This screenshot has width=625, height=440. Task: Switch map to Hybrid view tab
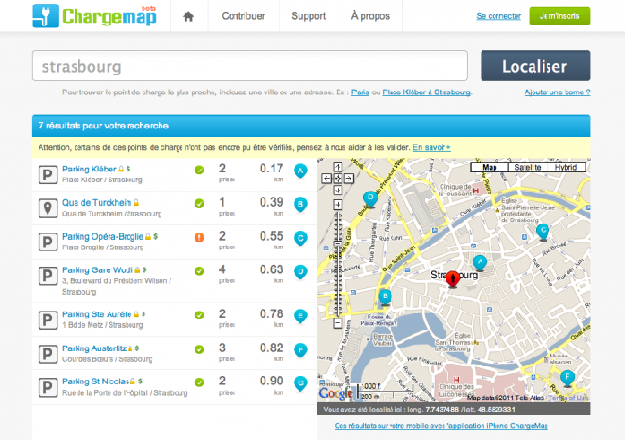point(566,167)
